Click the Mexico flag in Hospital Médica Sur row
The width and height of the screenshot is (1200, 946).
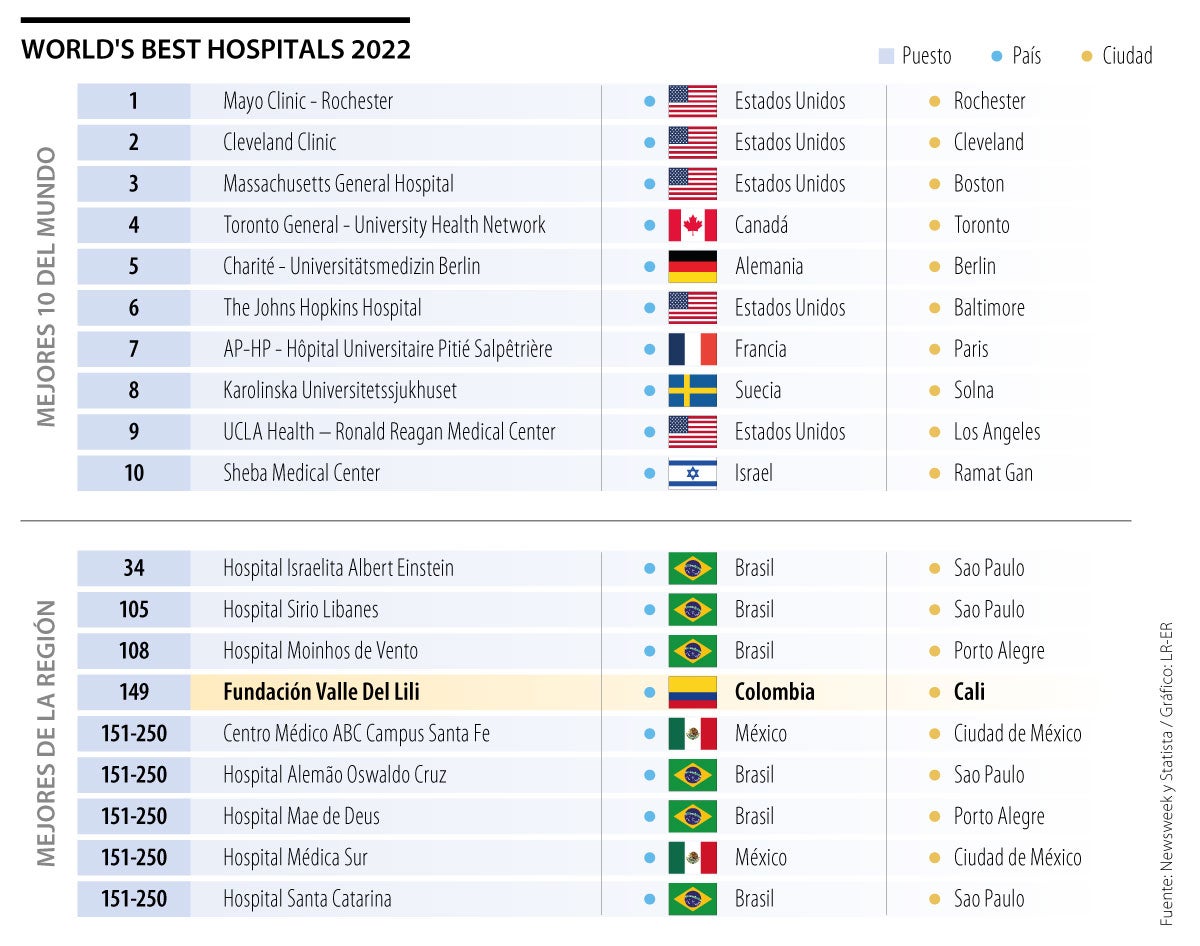tap(692, 857)
